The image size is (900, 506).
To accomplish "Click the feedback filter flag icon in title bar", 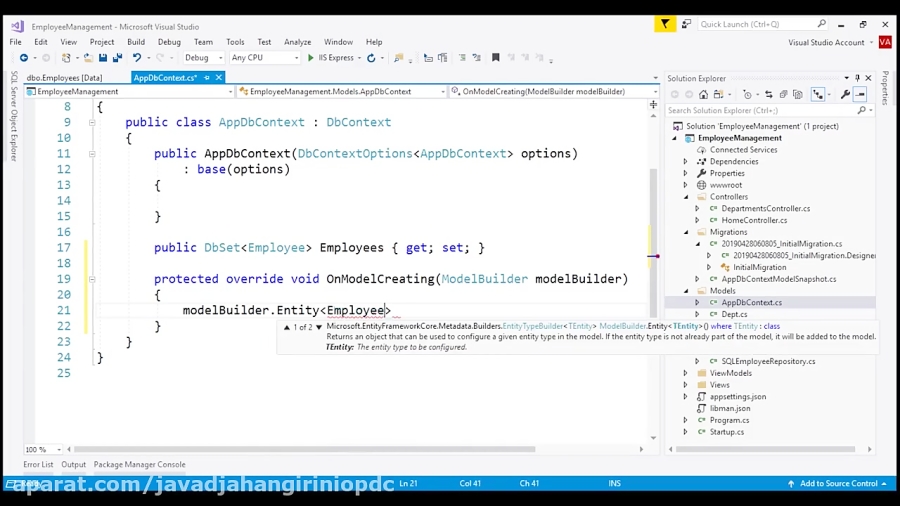I will point(665,24).
